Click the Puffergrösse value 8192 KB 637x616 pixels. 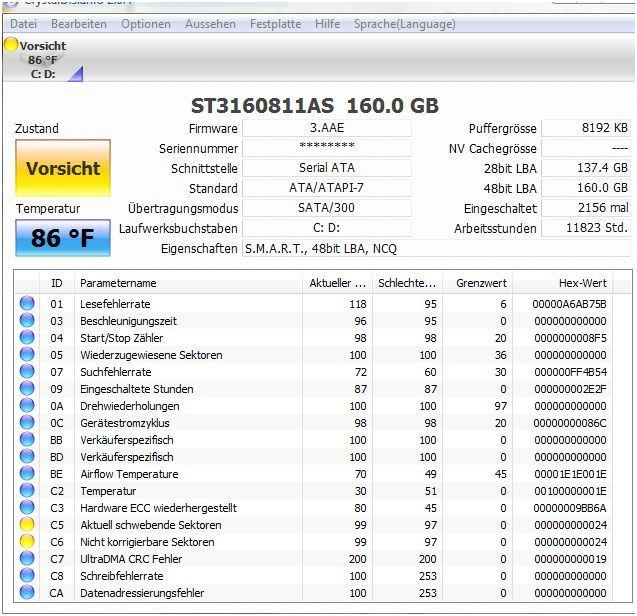click(586, 128)
